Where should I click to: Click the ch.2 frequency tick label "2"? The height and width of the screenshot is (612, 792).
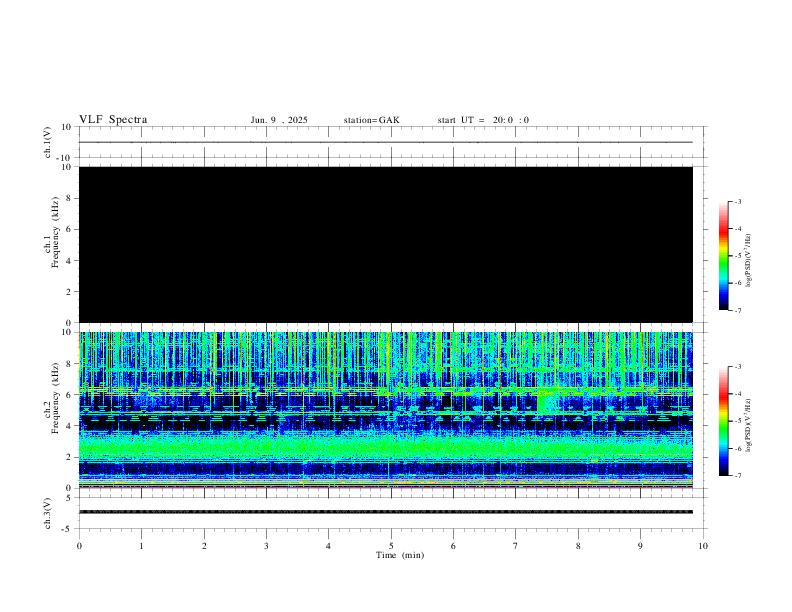pos(69,457)
